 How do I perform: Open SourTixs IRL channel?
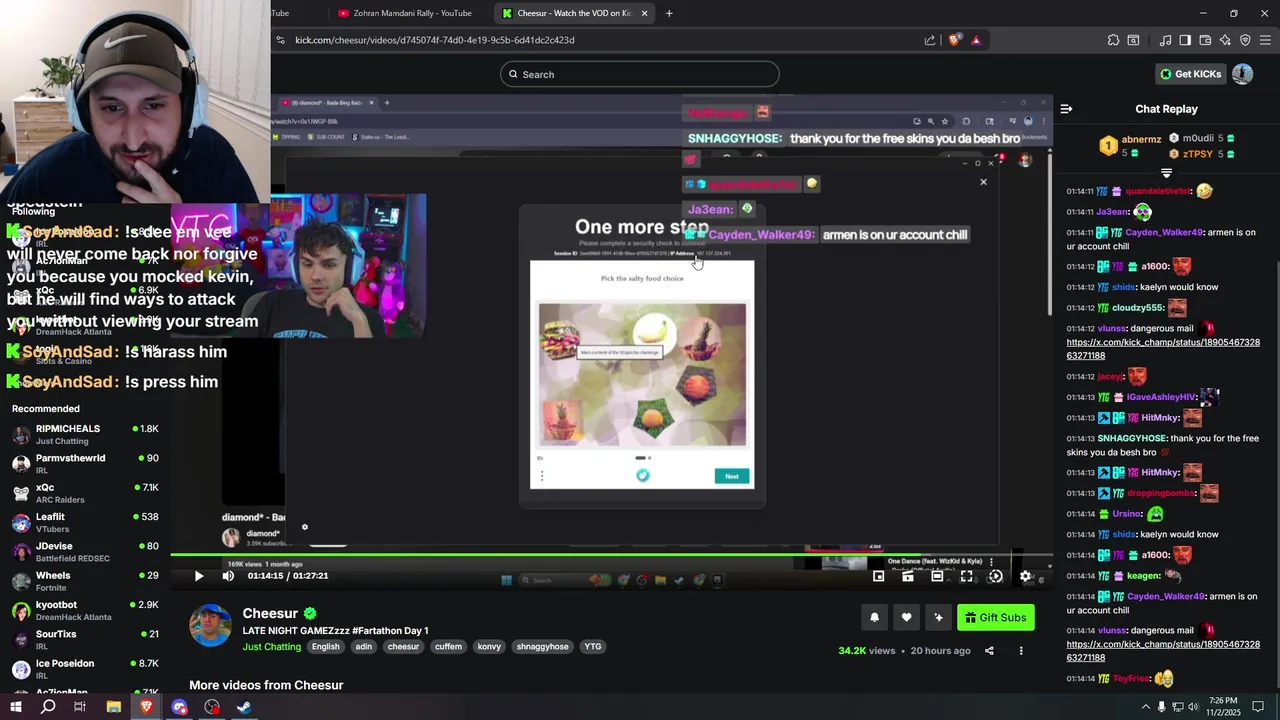[85, 640]
